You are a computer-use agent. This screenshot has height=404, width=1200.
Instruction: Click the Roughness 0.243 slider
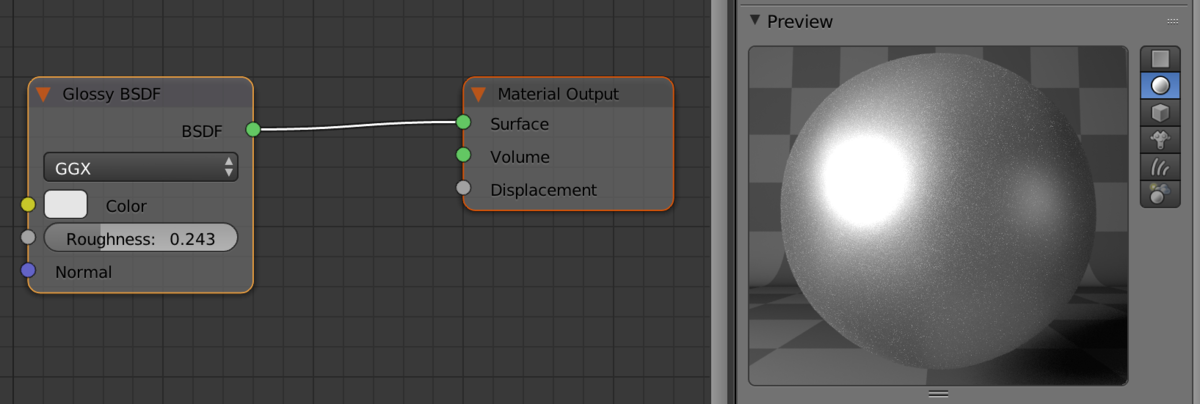141,238
